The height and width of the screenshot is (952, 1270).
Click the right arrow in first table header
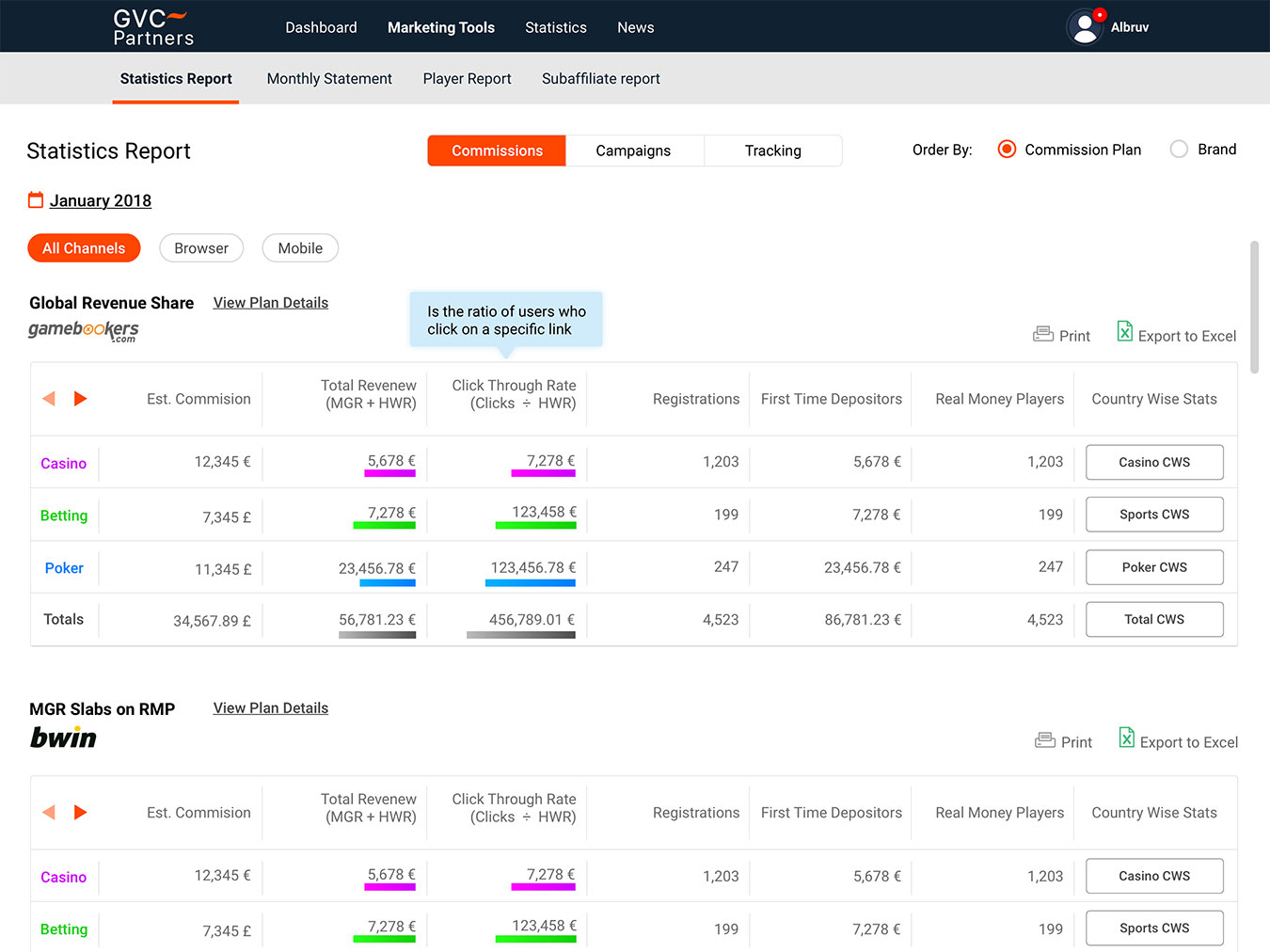81,399
